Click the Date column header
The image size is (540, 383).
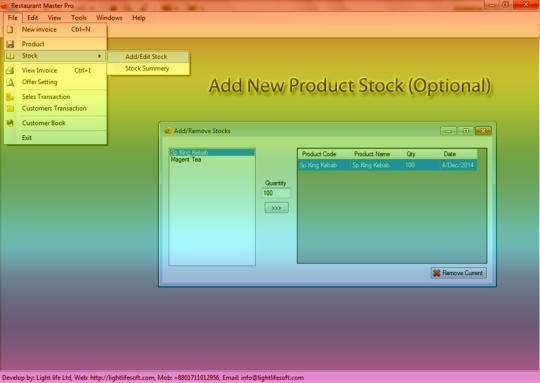tap(459, 154)
